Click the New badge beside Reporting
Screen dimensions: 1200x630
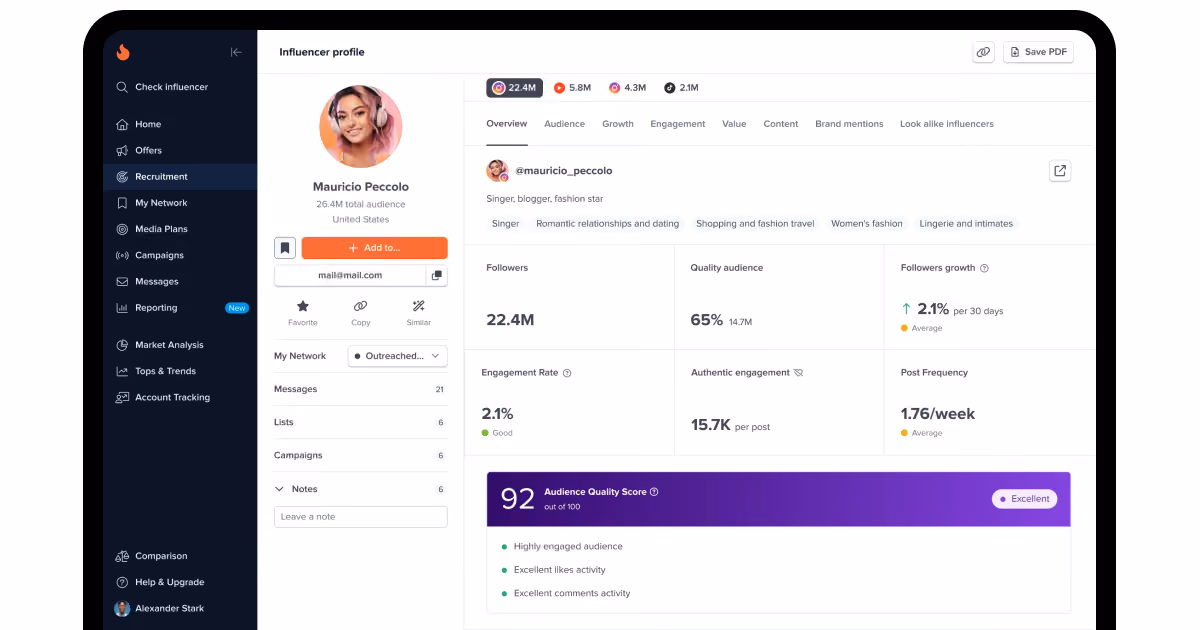click(237, 308)
